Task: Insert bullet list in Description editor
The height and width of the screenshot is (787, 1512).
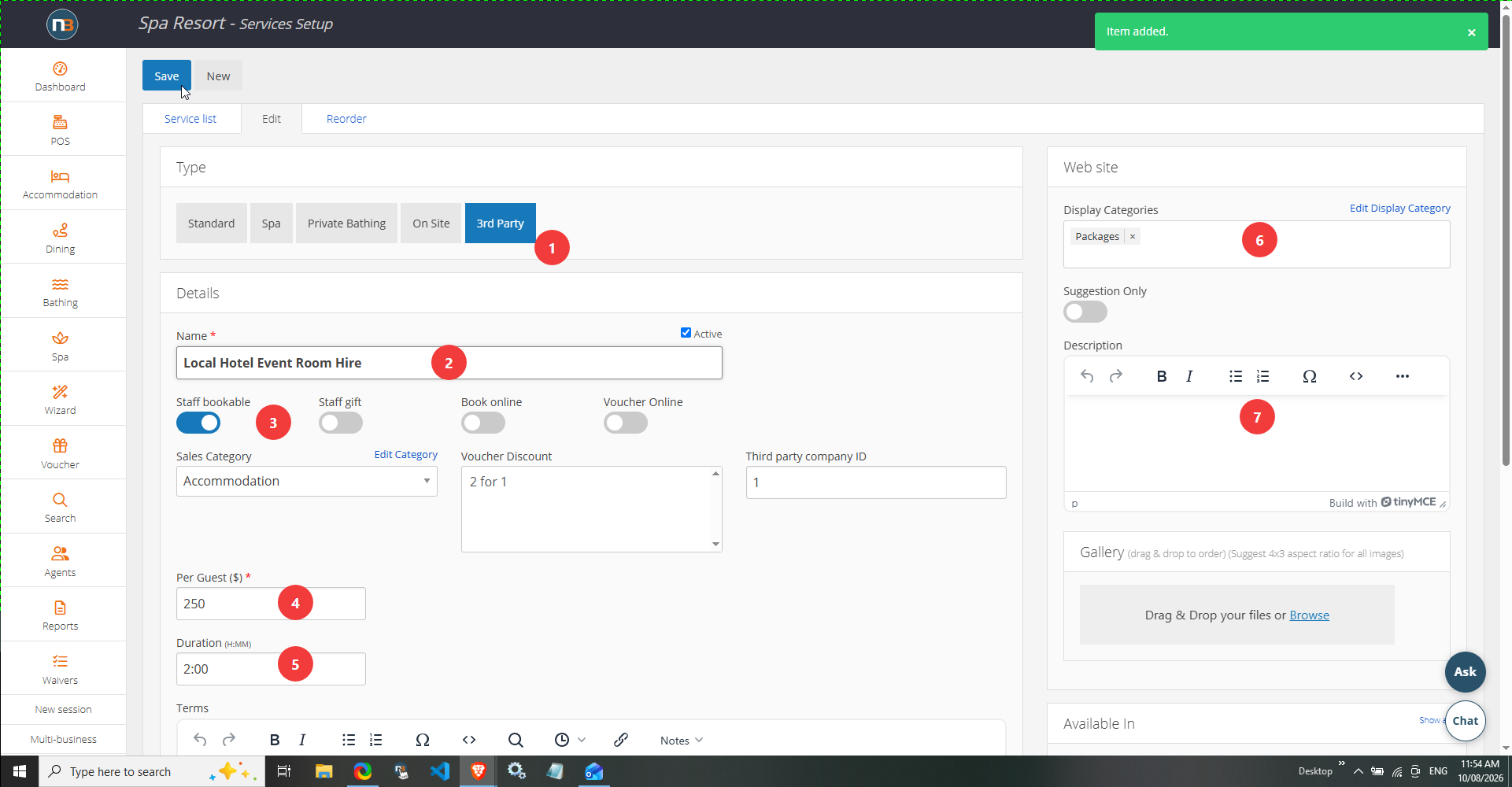Action: [x=1236, y=376]
